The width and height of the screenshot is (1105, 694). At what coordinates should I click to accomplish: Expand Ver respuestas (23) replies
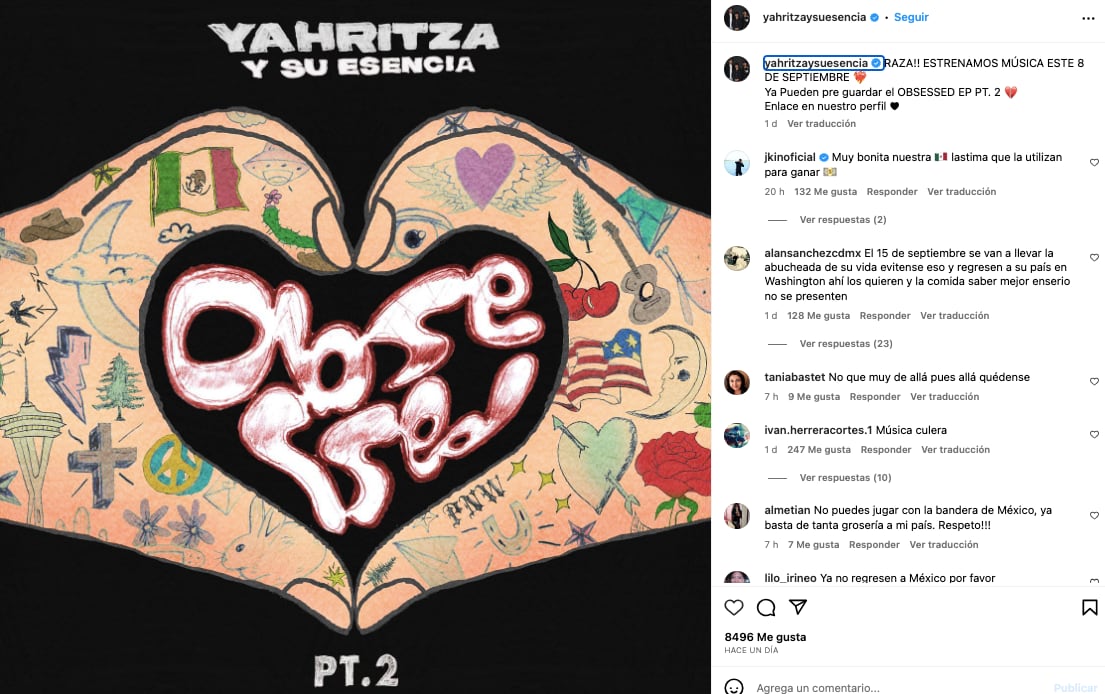pyautogui.click(x=846, y=344)
